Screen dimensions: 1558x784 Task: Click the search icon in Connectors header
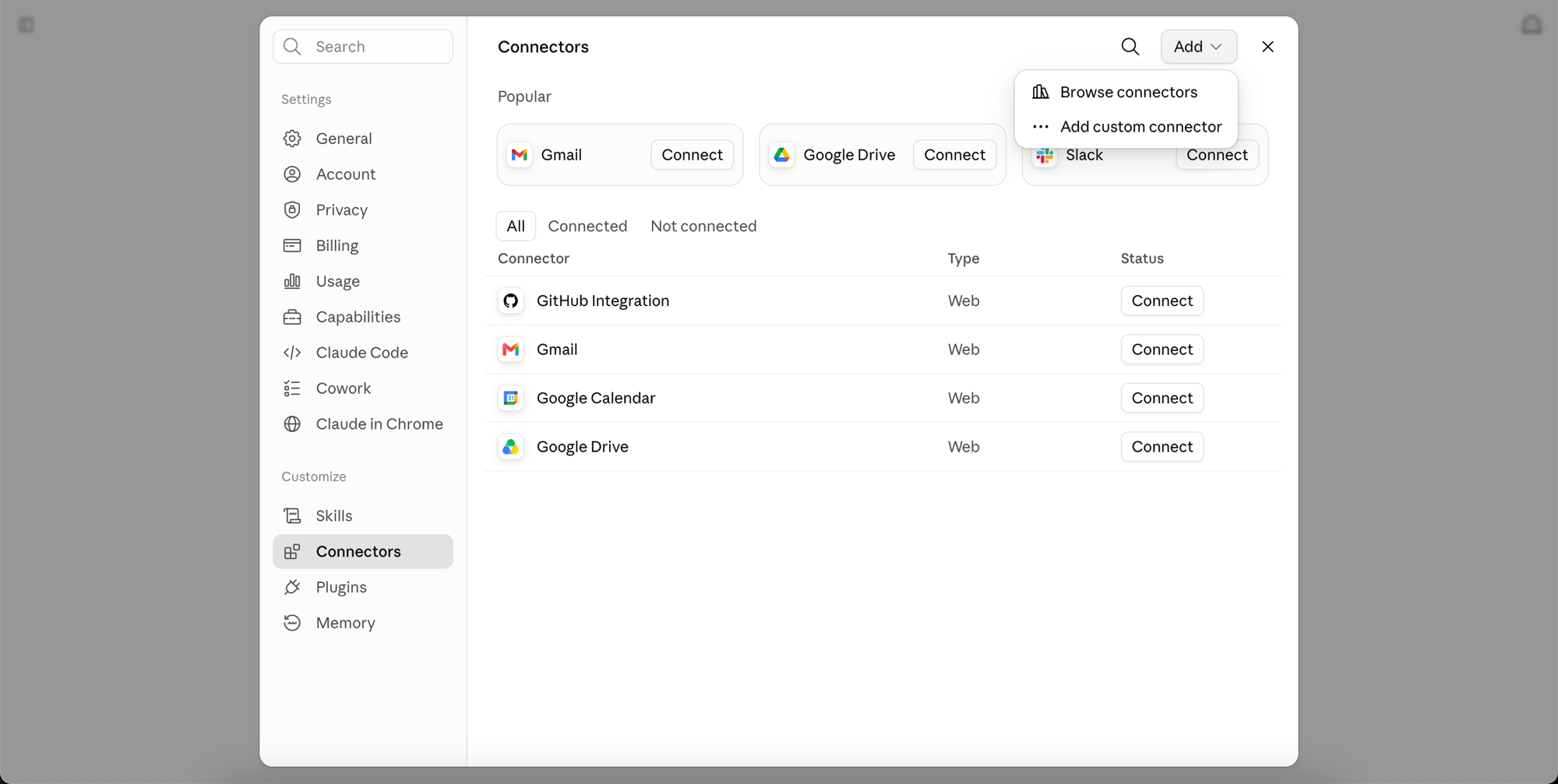1130,47
